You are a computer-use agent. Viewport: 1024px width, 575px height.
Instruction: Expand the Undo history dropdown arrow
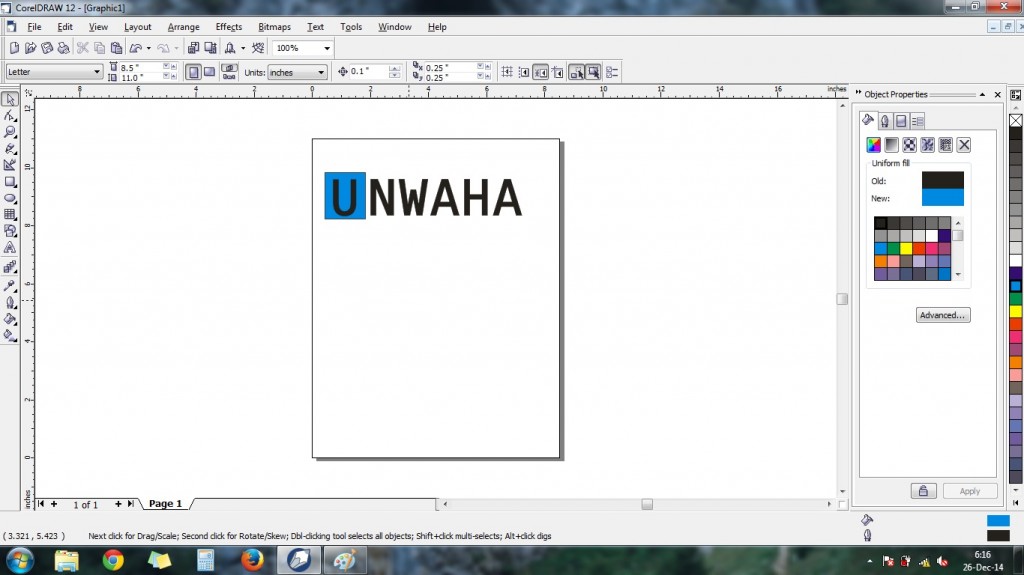coord(149,48)
